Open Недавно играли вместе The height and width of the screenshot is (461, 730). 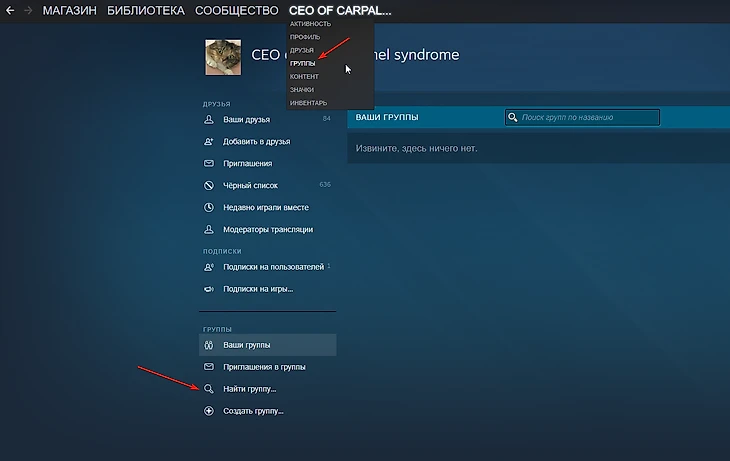click(266, 207)
